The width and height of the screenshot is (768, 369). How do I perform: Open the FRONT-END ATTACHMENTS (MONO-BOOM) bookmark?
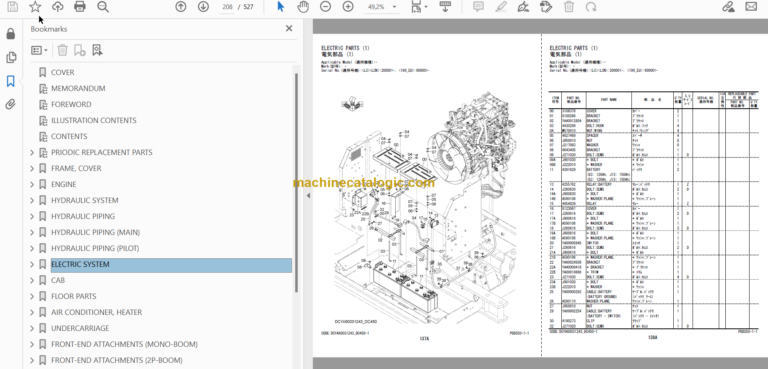tap(124, 344)
